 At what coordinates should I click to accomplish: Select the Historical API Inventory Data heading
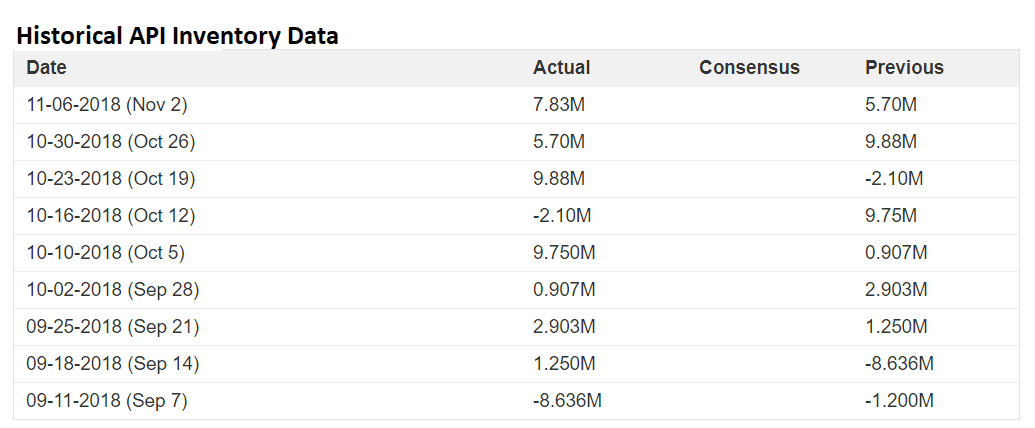point(177,36)
